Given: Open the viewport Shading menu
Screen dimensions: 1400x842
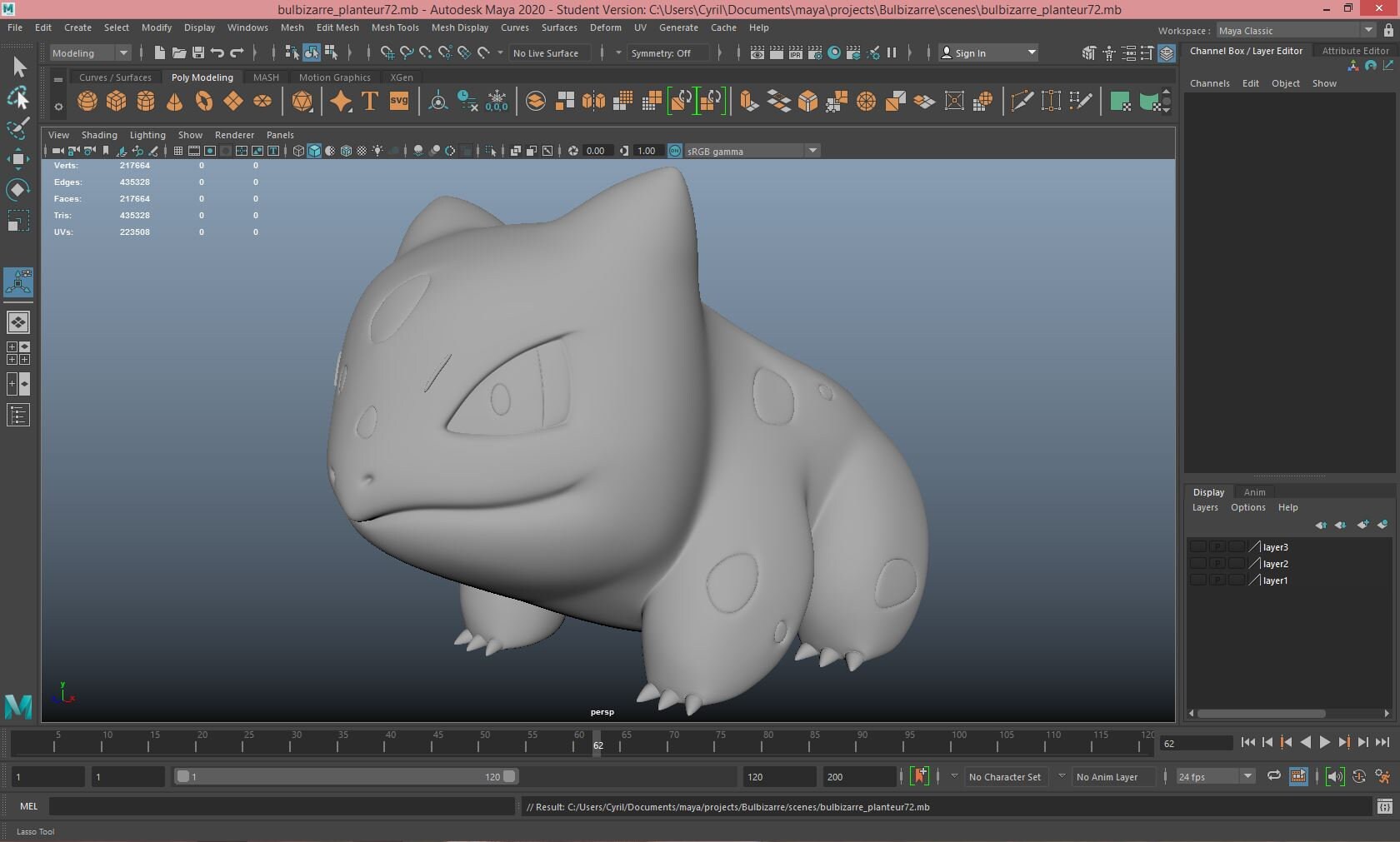Looking at the screenshot, I should [99, 135].
